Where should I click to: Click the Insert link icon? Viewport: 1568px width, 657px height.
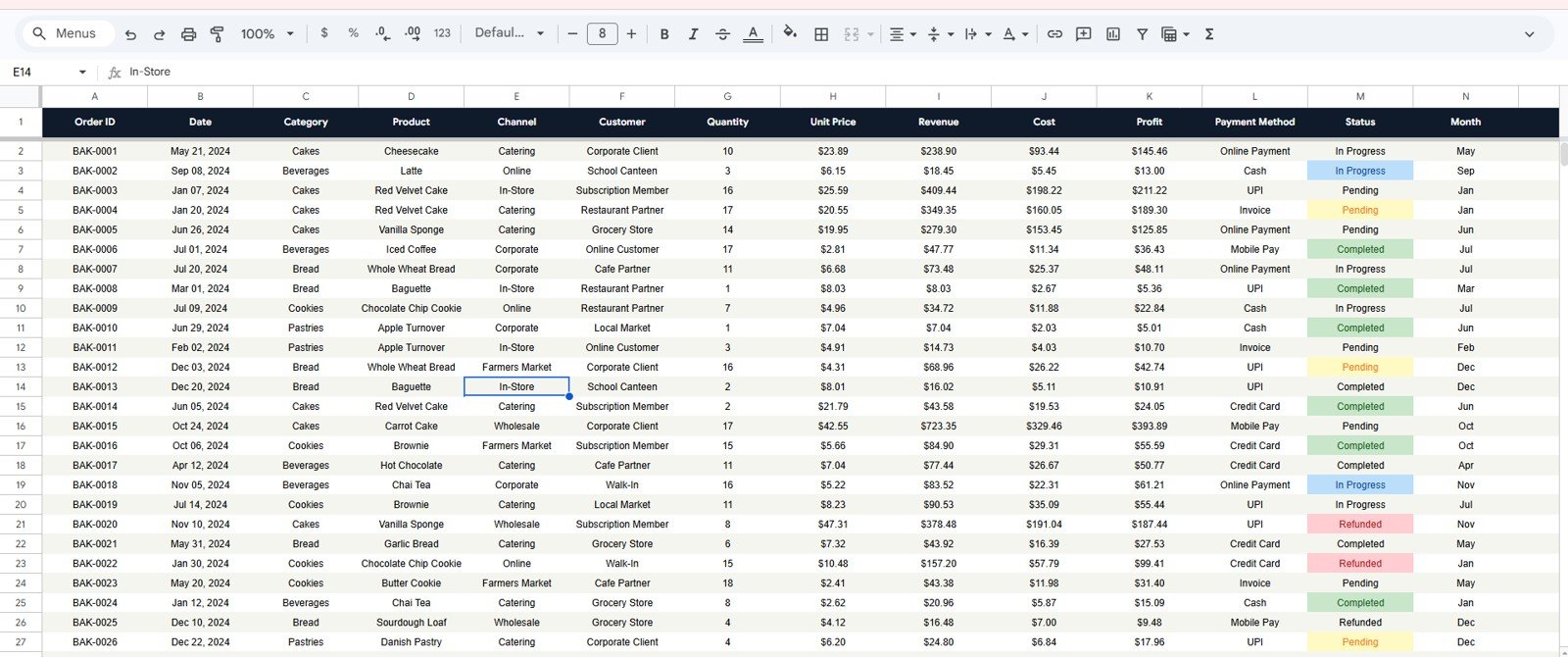[1054, 34]
